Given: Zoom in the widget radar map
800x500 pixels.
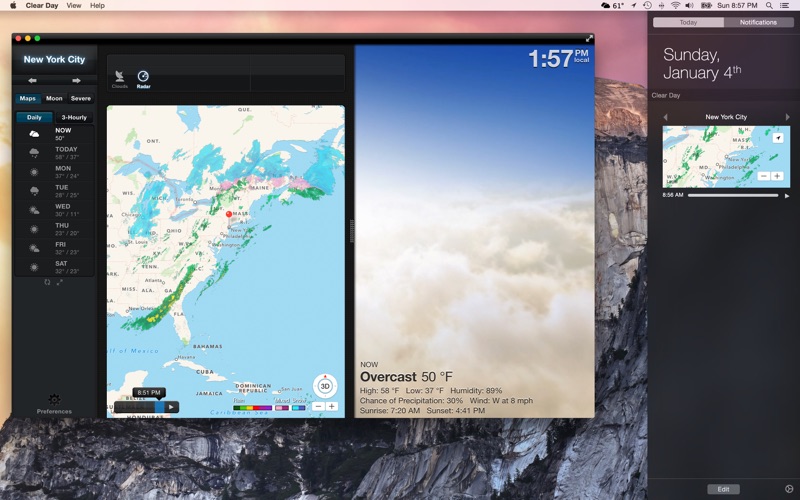Looking at the screenshot, I should (777, 176).
